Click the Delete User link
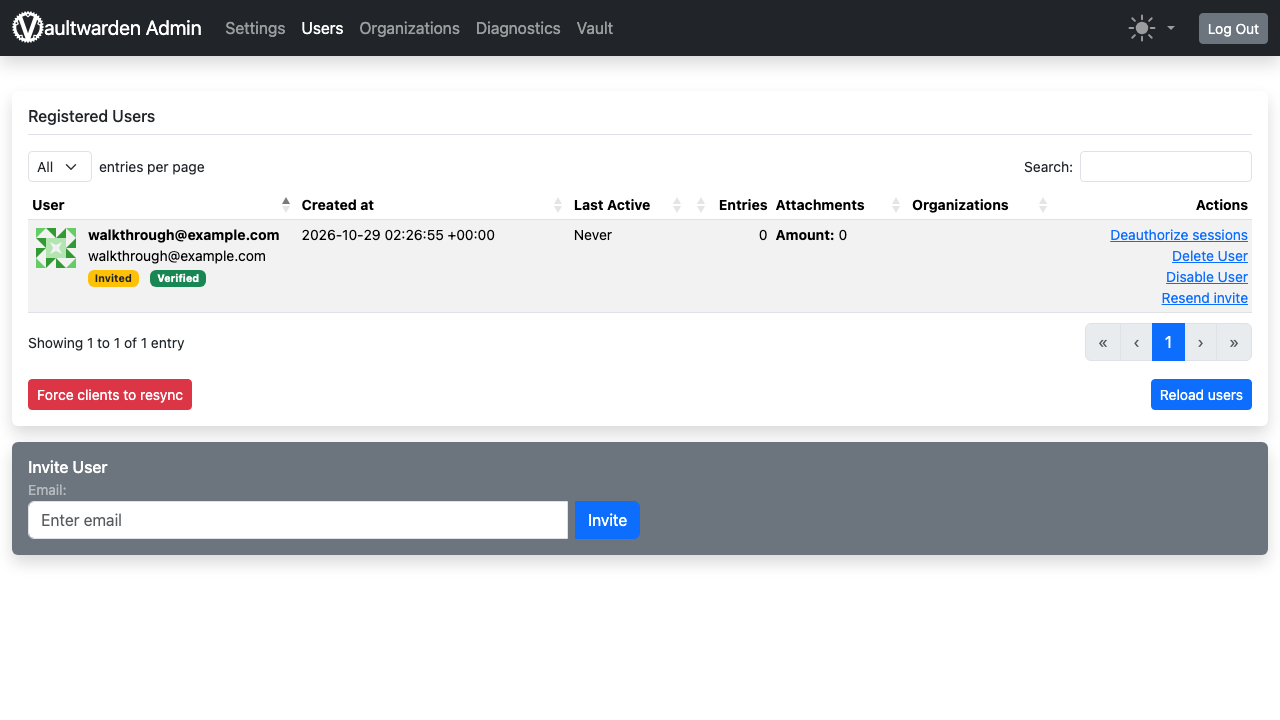 click(x=1210, y=256)
